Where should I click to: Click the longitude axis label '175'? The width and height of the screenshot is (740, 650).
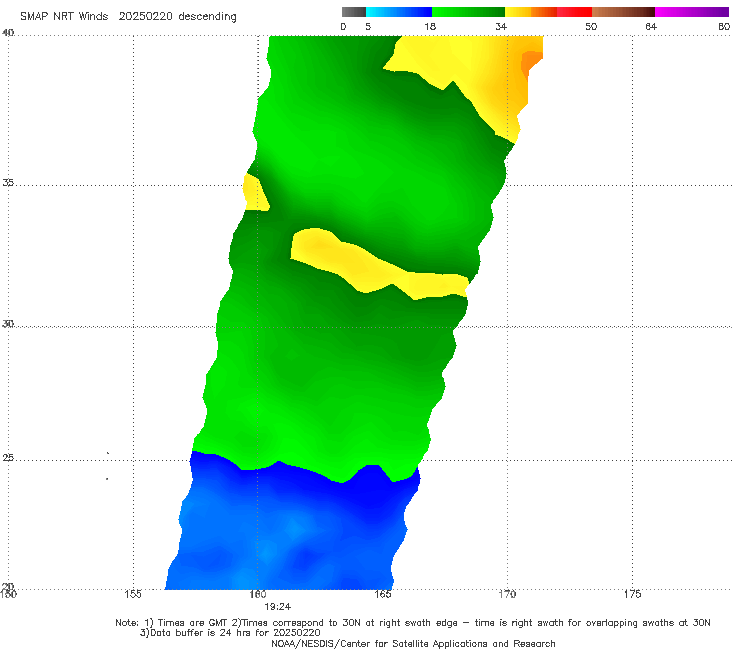tap(632, 594)
